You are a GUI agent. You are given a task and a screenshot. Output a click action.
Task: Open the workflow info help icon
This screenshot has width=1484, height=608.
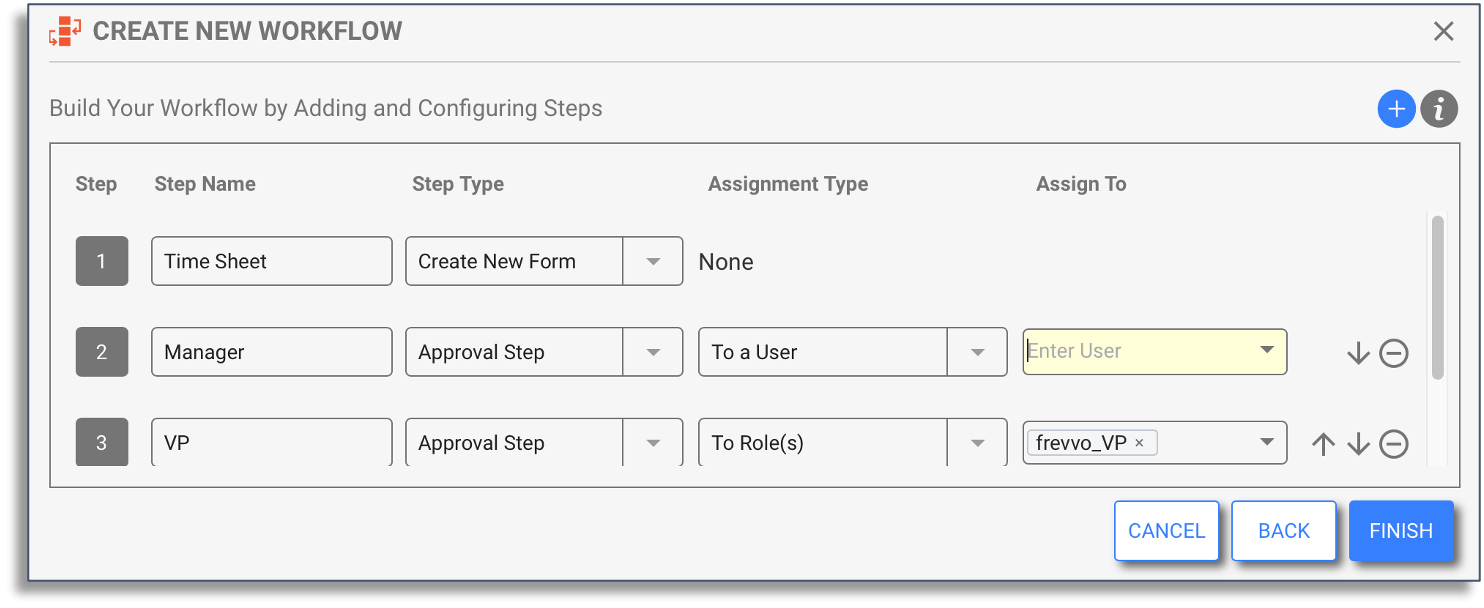(x=1439, y=109)
